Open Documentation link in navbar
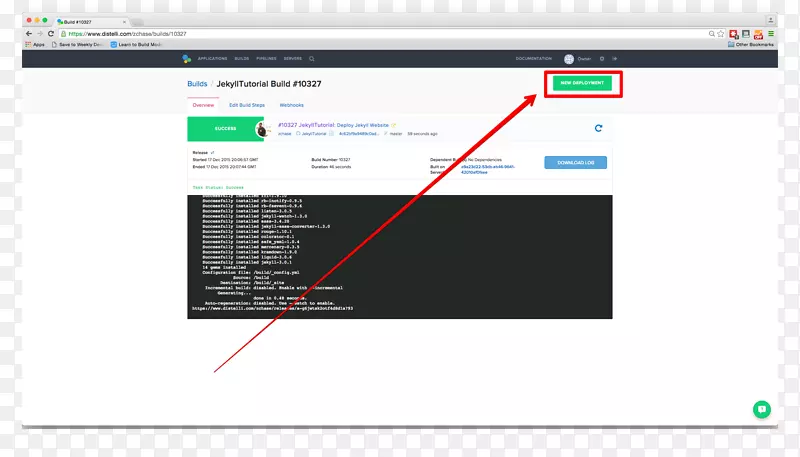 pos(534,59)
